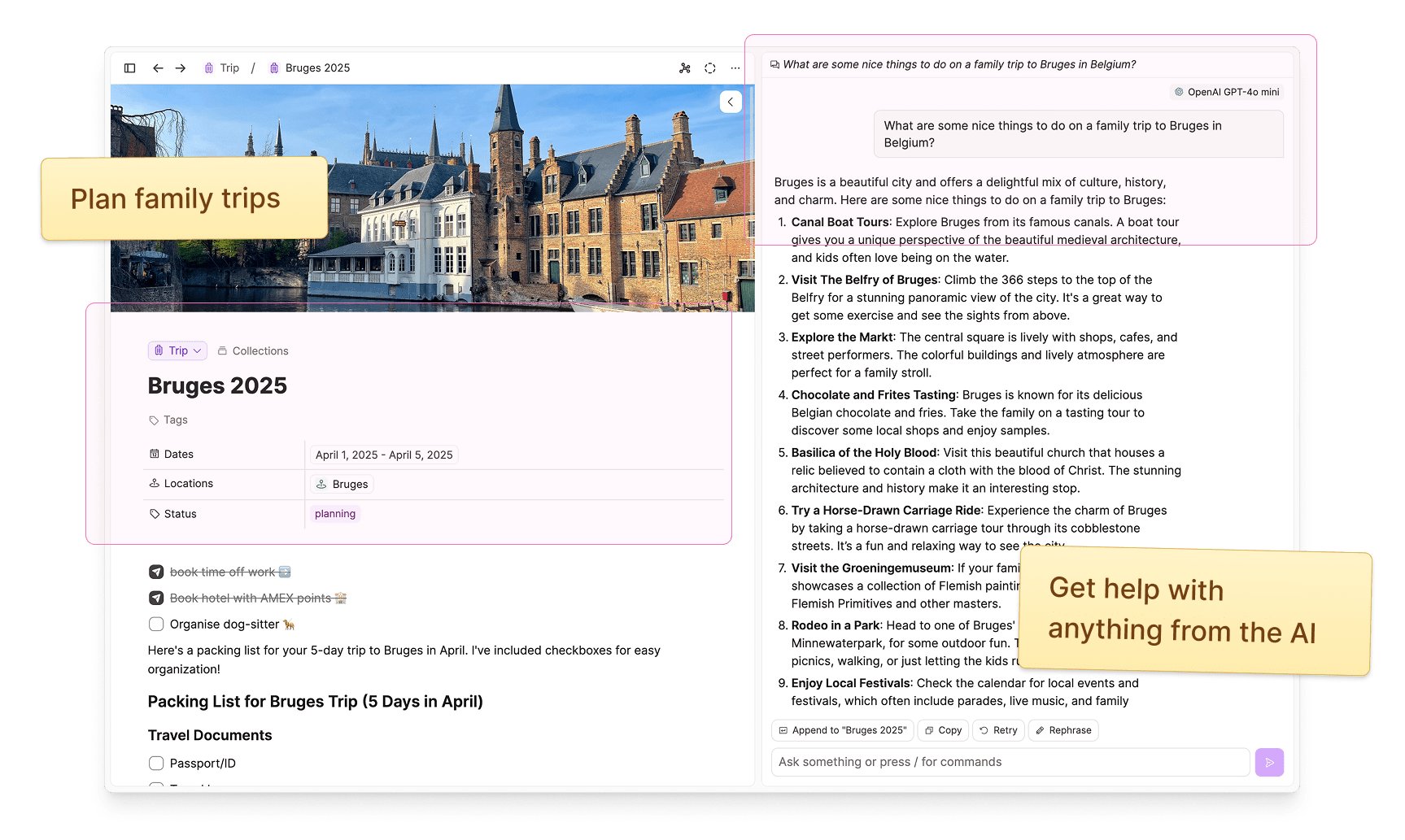
Task: Uncheck the Book hotel with AMEX points task
Action: pos(156,598)
